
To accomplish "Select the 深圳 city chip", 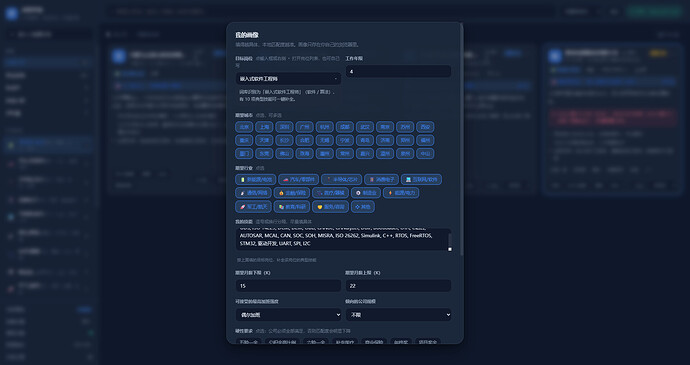I will (284, 127).
